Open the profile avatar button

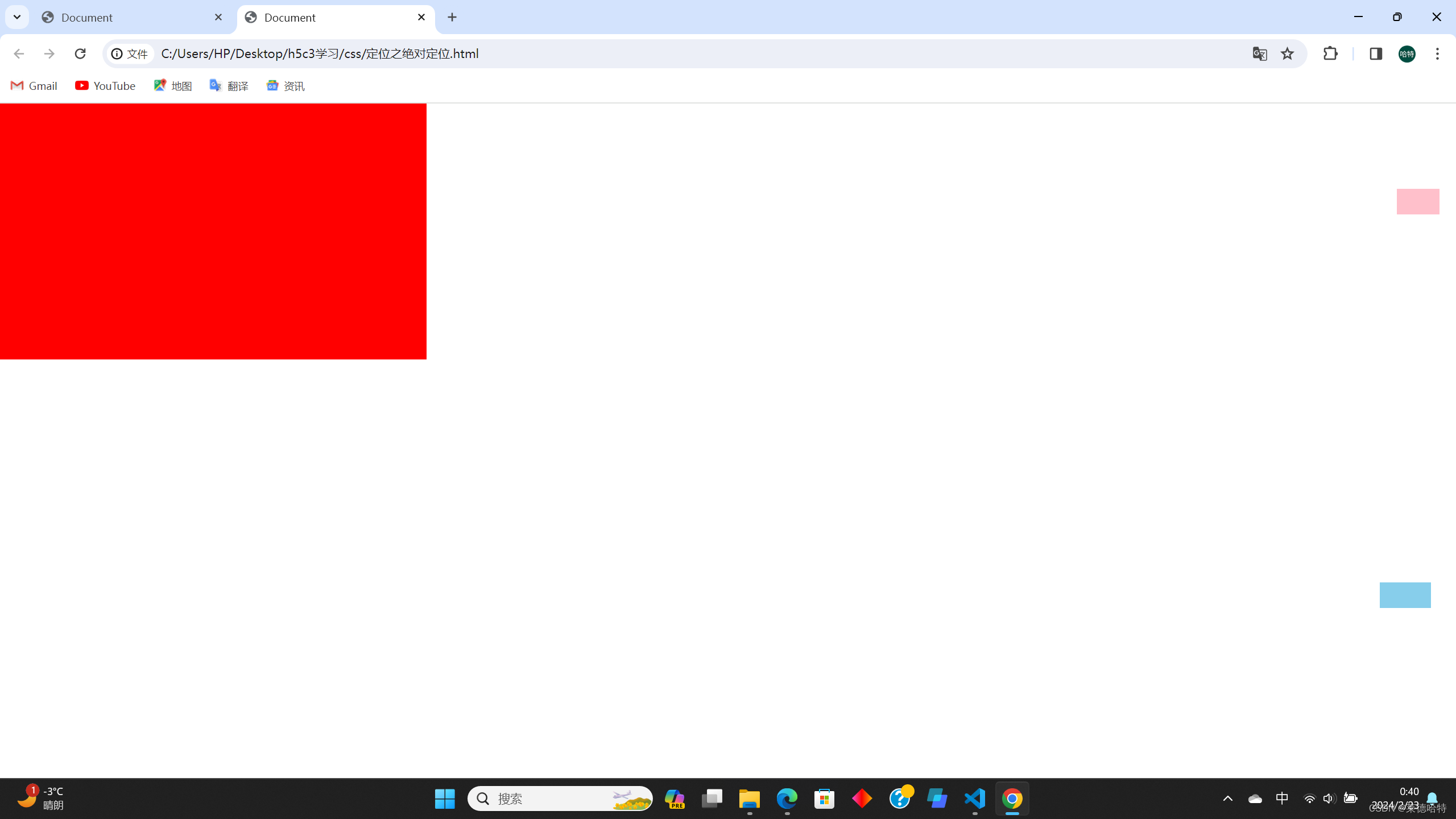coord(1407,53)
